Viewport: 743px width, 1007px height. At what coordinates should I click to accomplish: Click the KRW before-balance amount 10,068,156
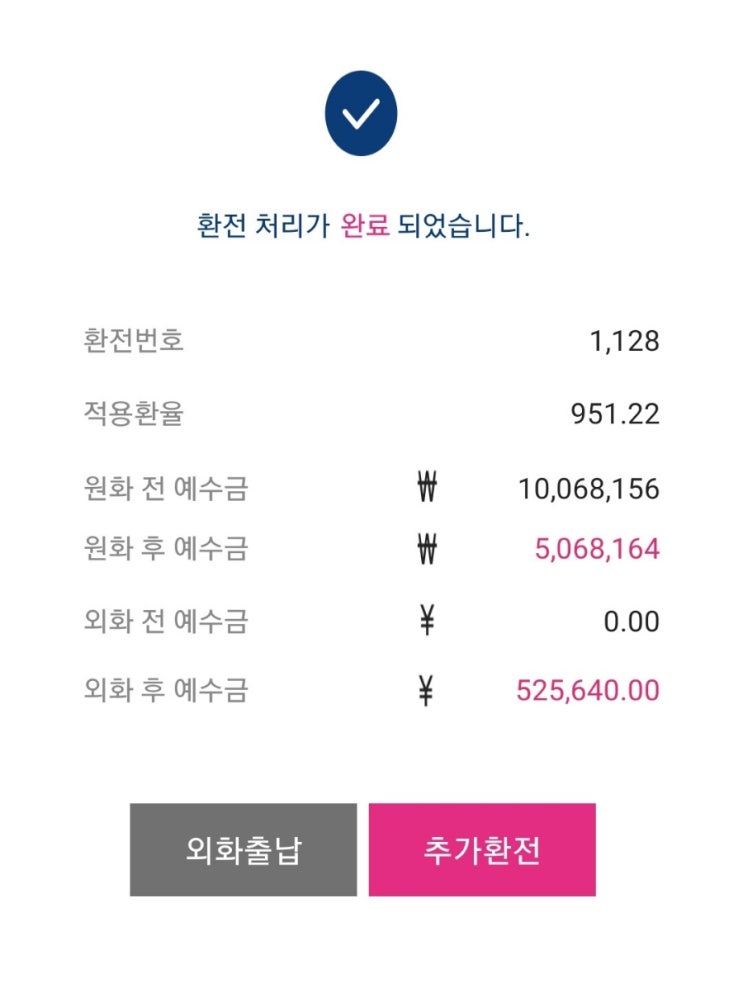click(588, 489)
